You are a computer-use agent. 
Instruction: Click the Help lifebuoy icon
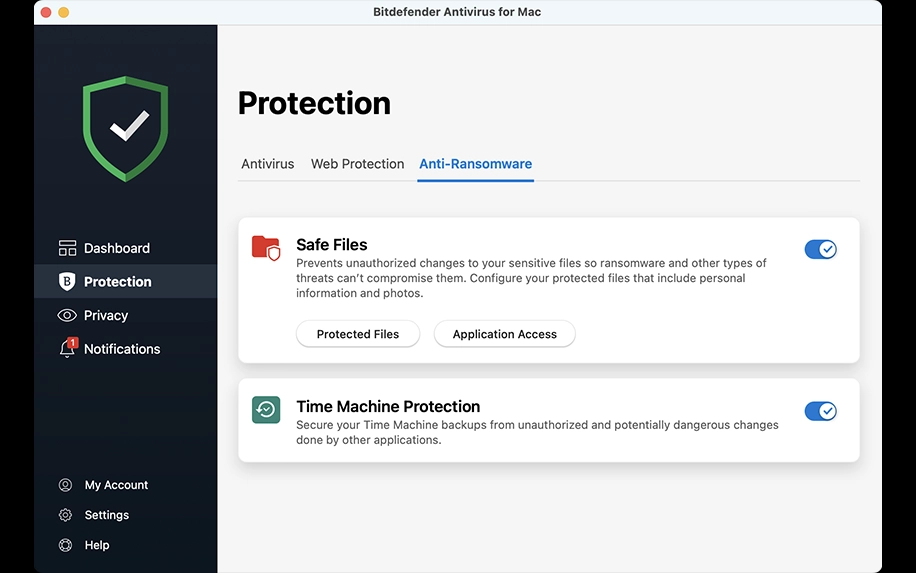coord(65,545)
